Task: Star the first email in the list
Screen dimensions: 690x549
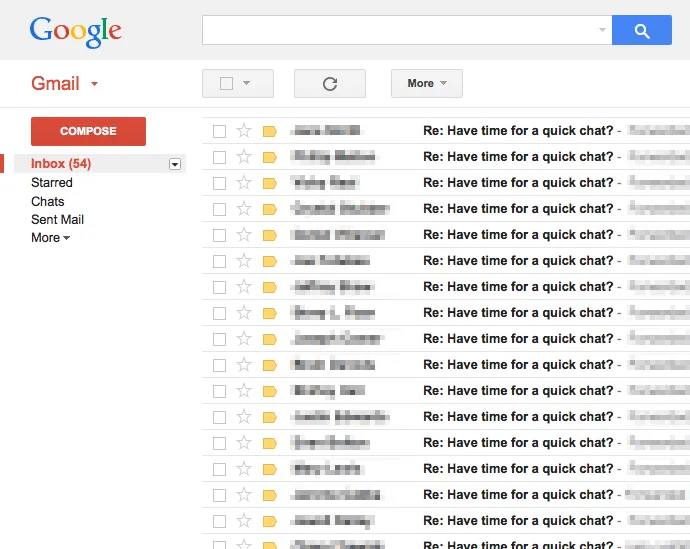Action: tap(244, 131)
